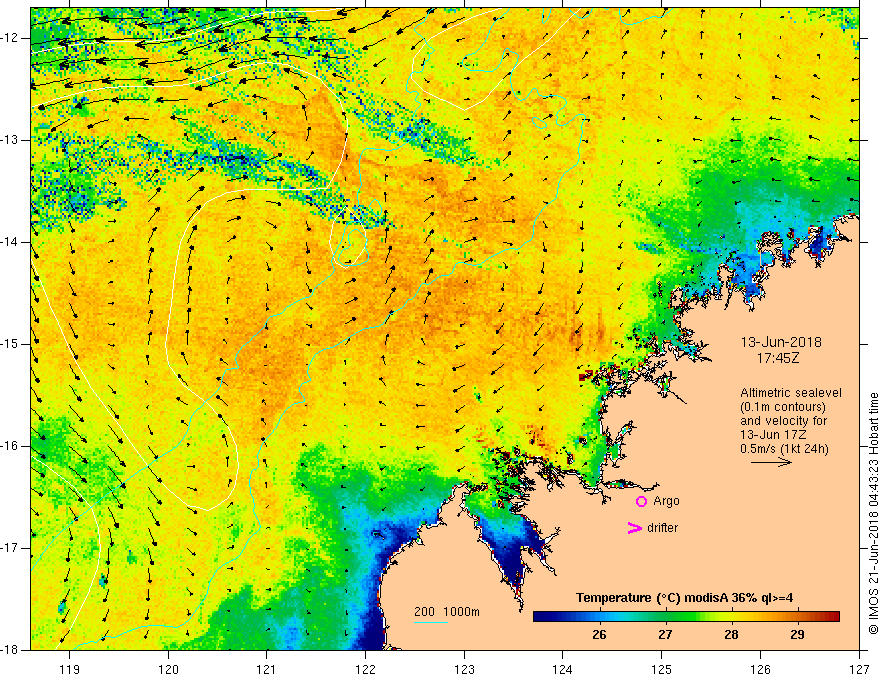880x680 pixels.
Task: Click the '124' longitude axis label
Action: 563,669
